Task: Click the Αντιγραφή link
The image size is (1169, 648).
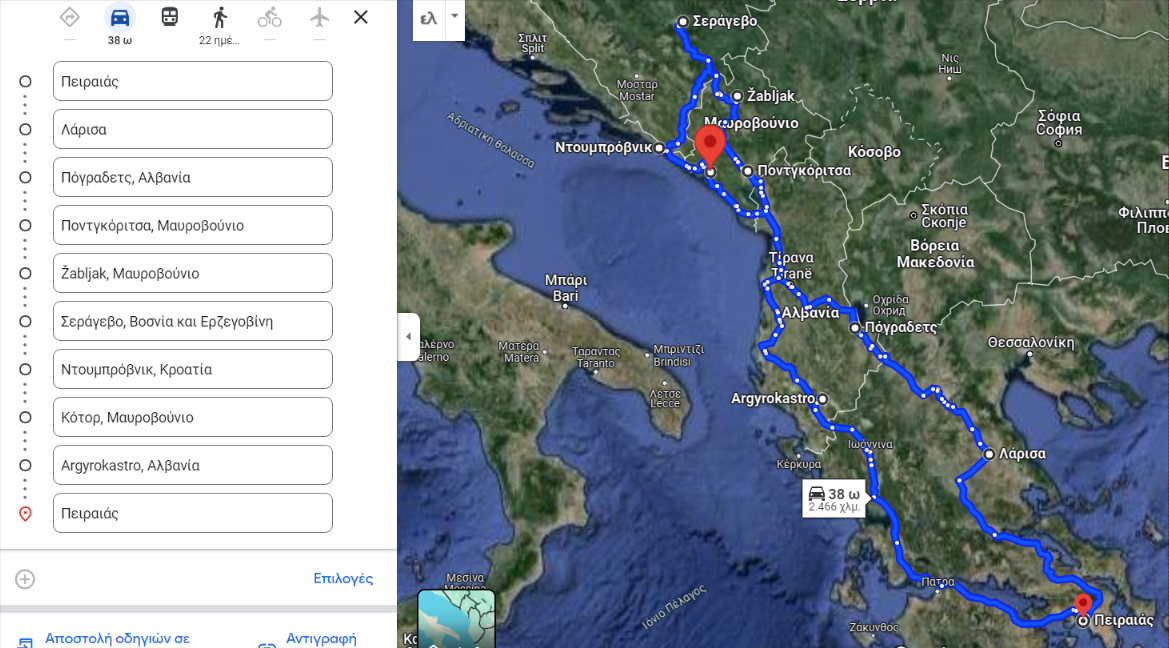Action: 321,639
